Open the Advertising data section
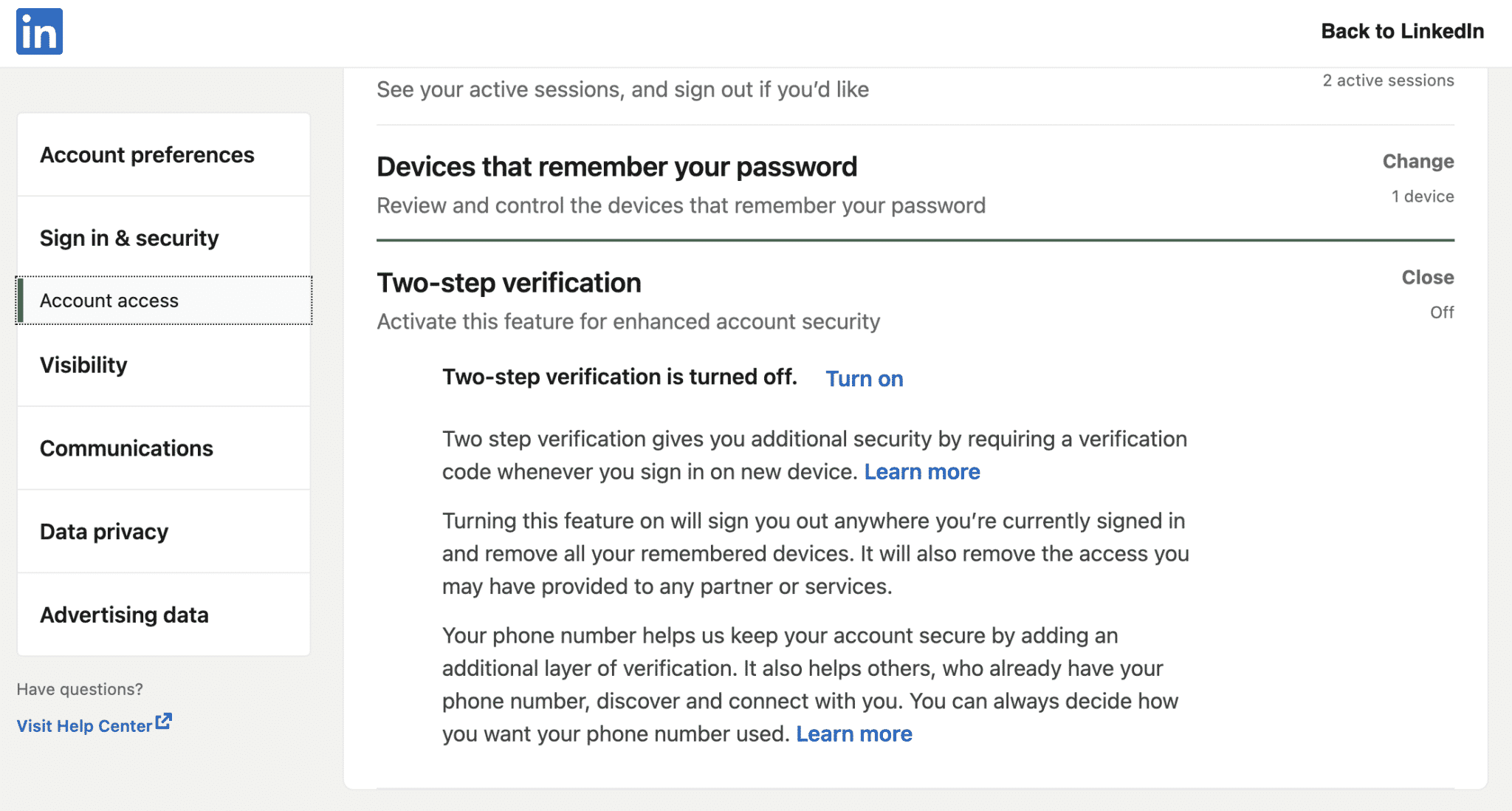 click(x=163, y=615)
